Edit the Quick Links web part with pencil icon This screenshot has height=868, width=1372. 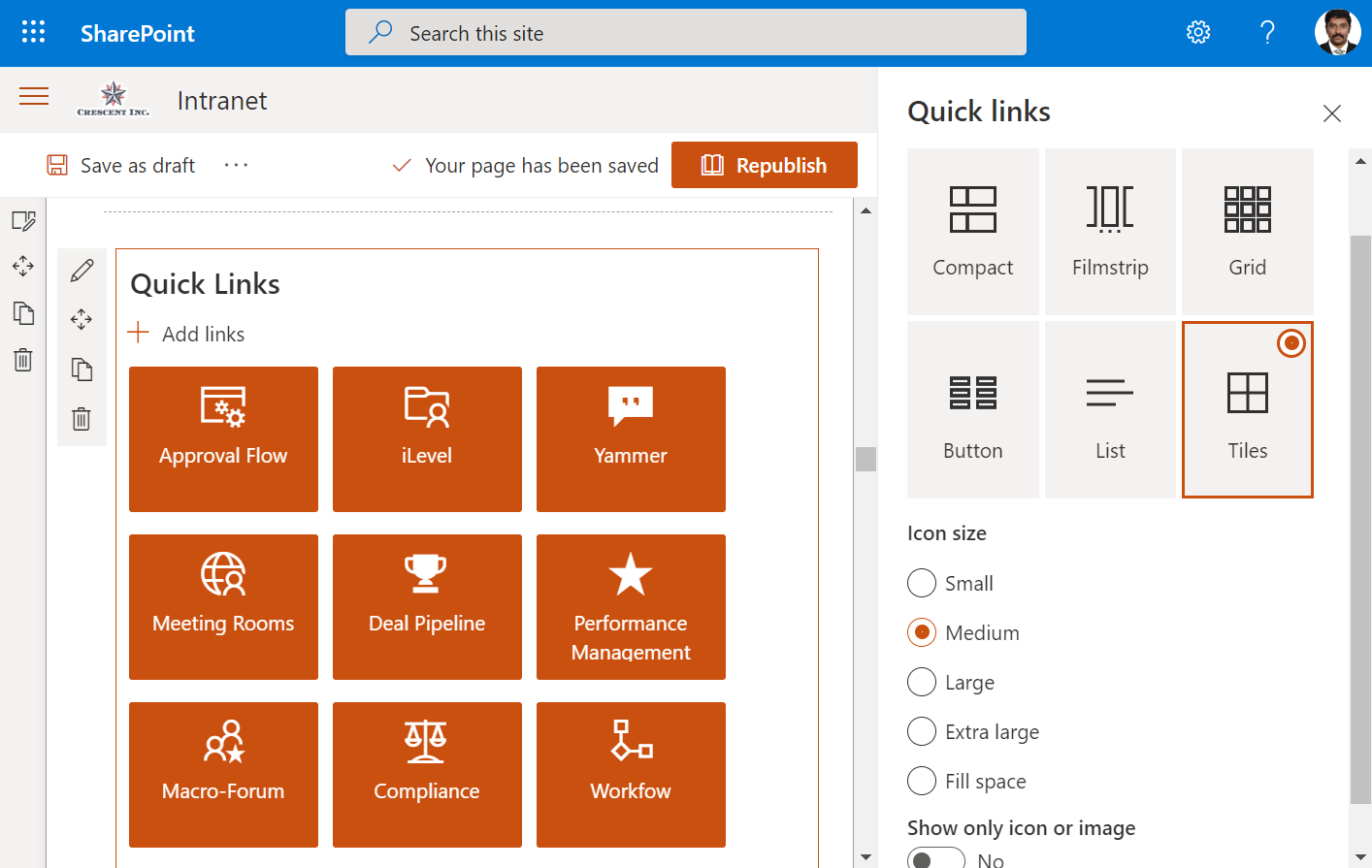(x=82, y=270)
